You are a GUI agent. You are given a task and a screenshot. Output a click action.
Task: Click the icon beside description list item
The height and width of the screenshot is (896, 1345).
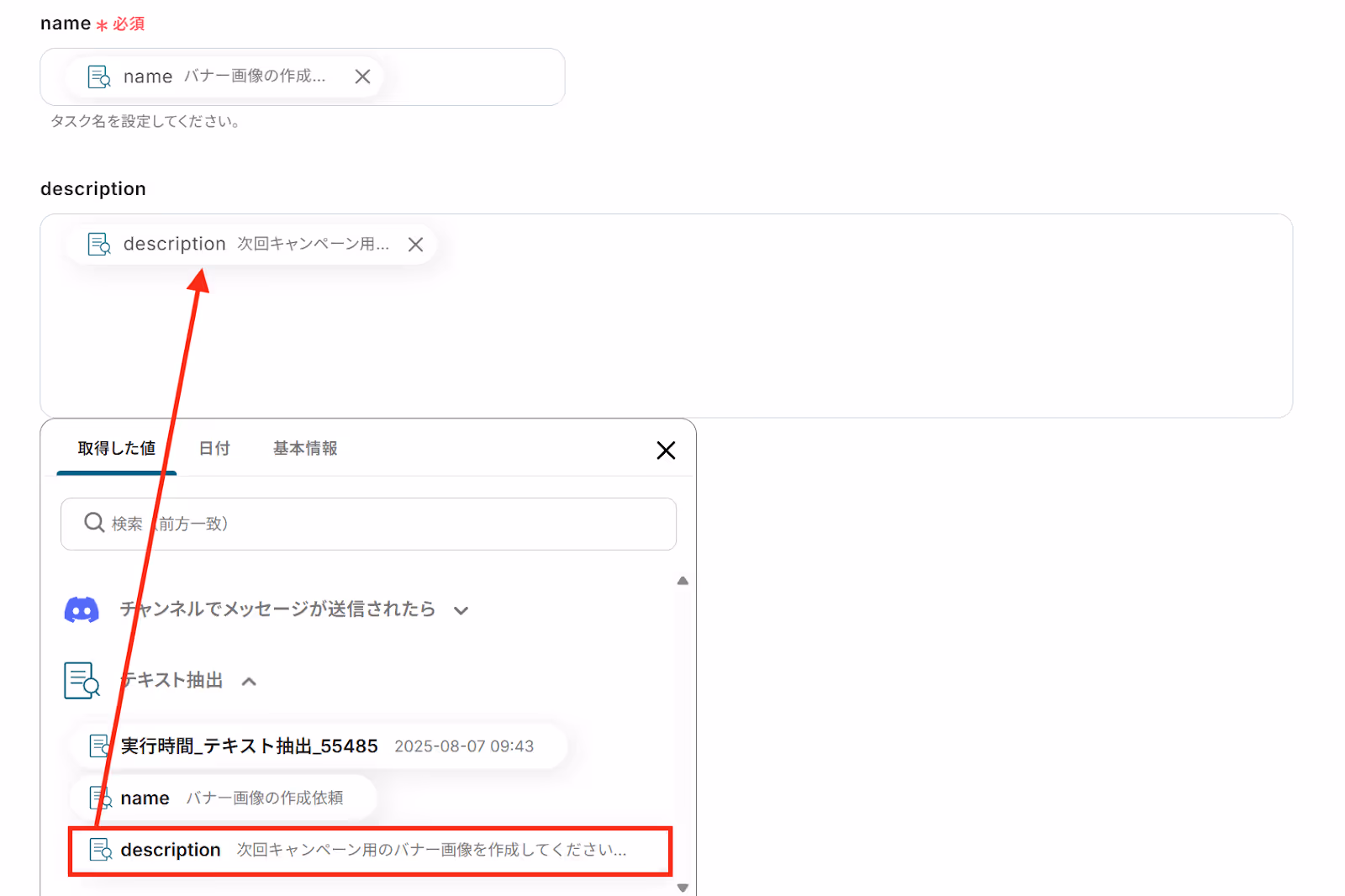tap(101, 850)
